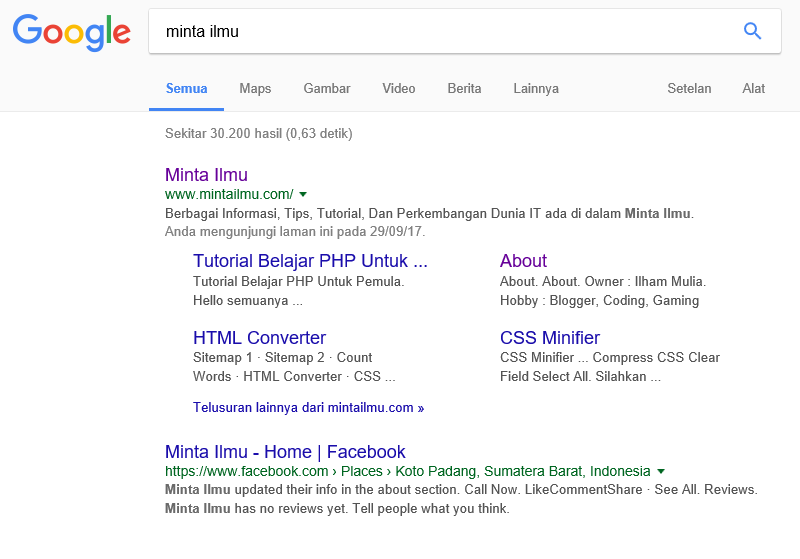800x559 pixels.
Task: Open the Alat tools menu
Action: coord(753,88)
